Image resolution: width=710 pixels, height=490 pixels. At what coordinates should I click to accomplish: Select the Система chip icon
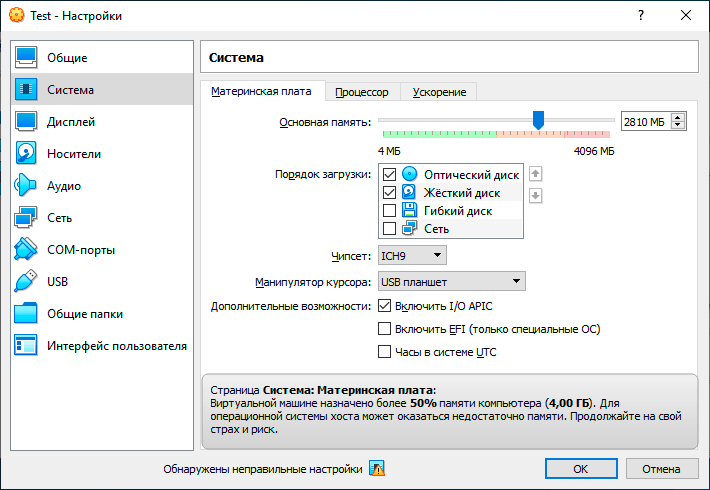pyautogui.click(x=26, y=89)
